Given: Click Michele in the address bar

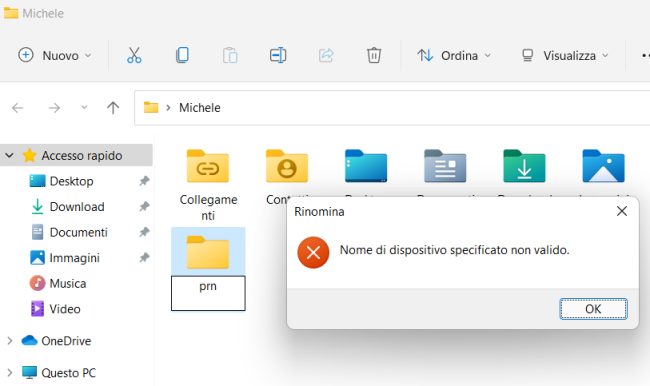Looking at the screenshot, I should (x=199, y=108).
